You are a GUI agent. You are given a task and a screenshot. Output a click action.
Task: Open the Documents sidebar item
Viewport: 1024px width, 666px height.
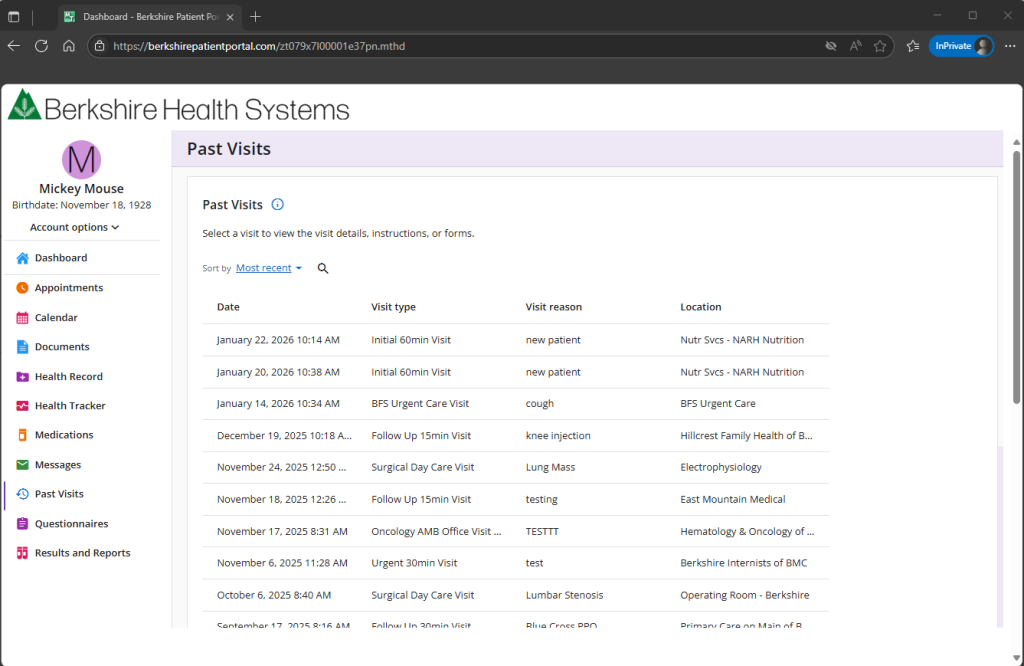click(62, 347)
